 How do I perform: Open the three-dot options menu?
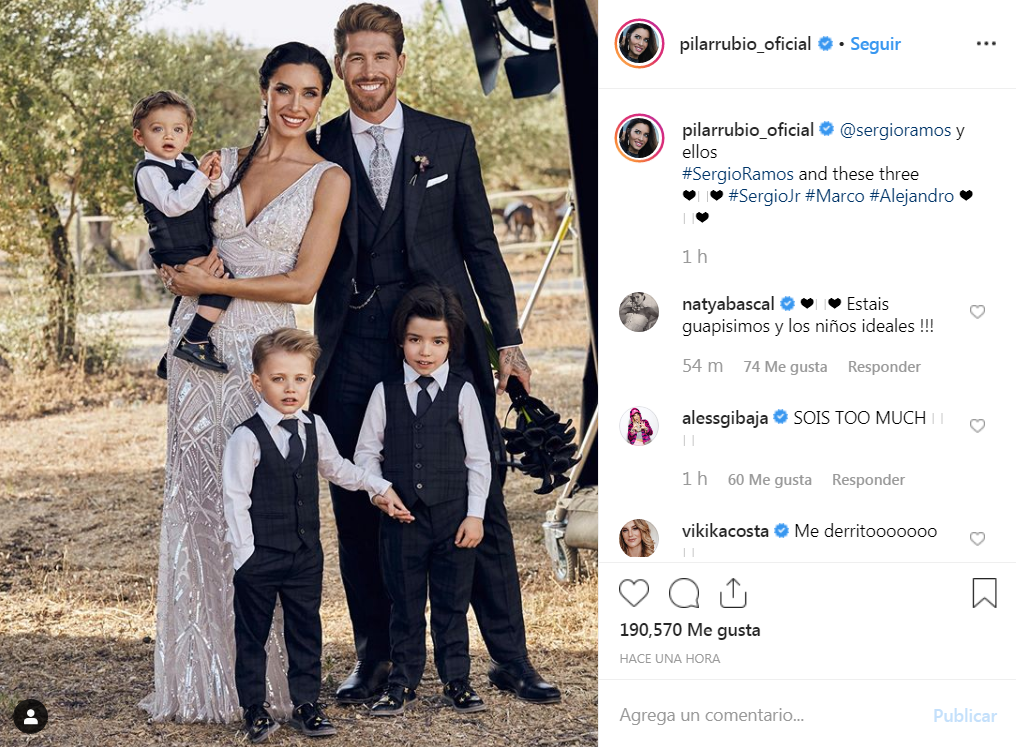(x=986, y=43)
